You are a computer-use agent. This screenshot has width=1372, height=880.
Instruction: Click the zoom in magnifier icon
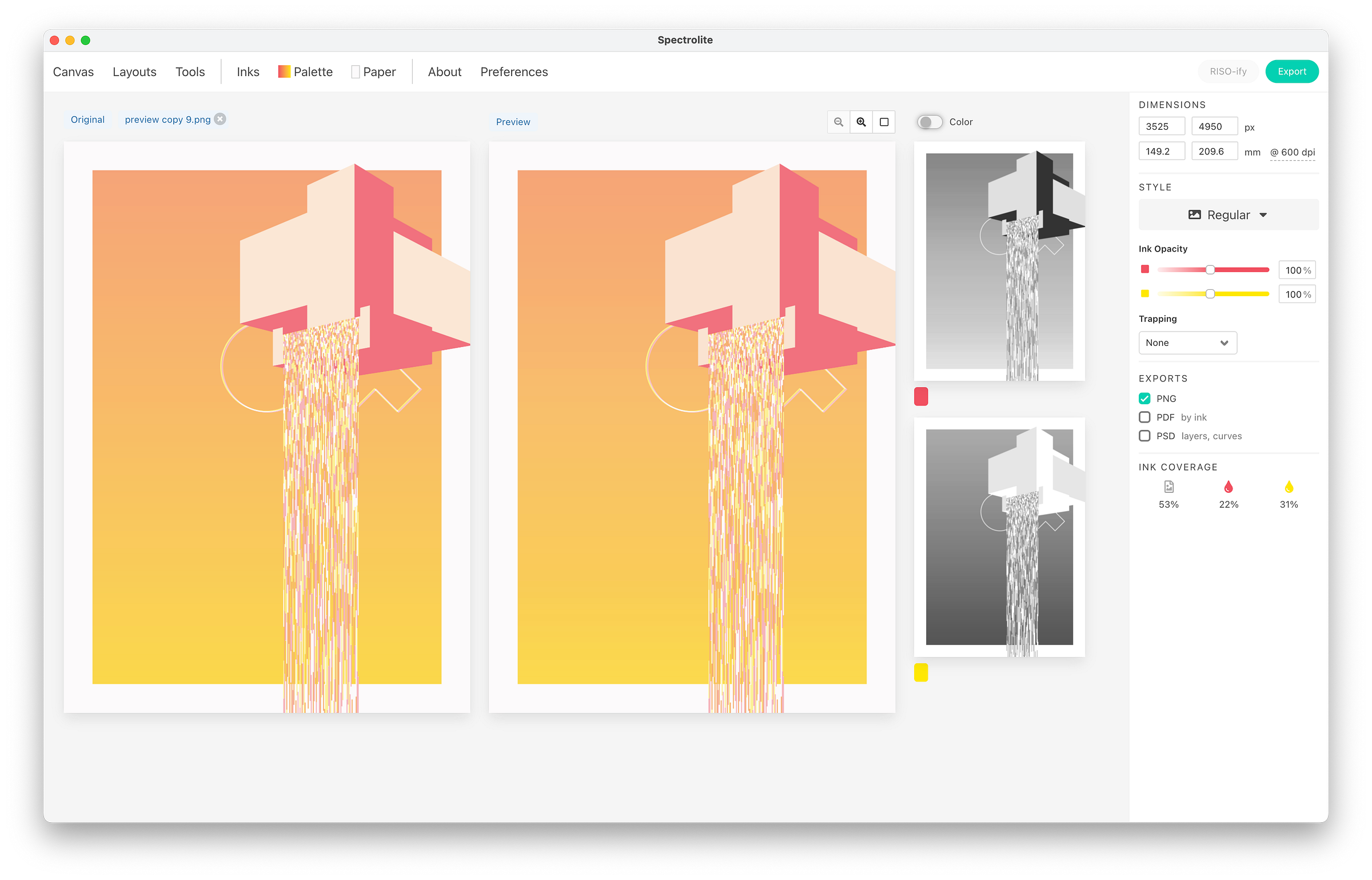pos(861,122)
